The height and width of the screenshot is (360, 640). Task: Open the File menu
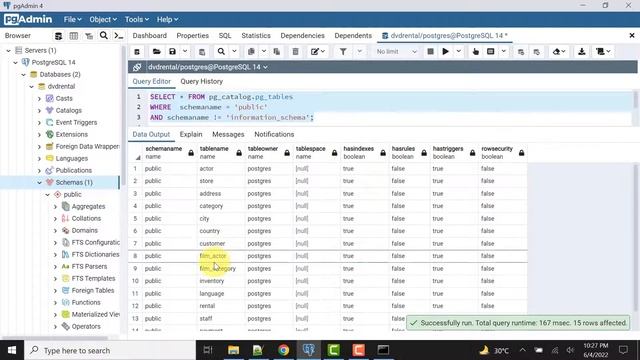[72, 19]
